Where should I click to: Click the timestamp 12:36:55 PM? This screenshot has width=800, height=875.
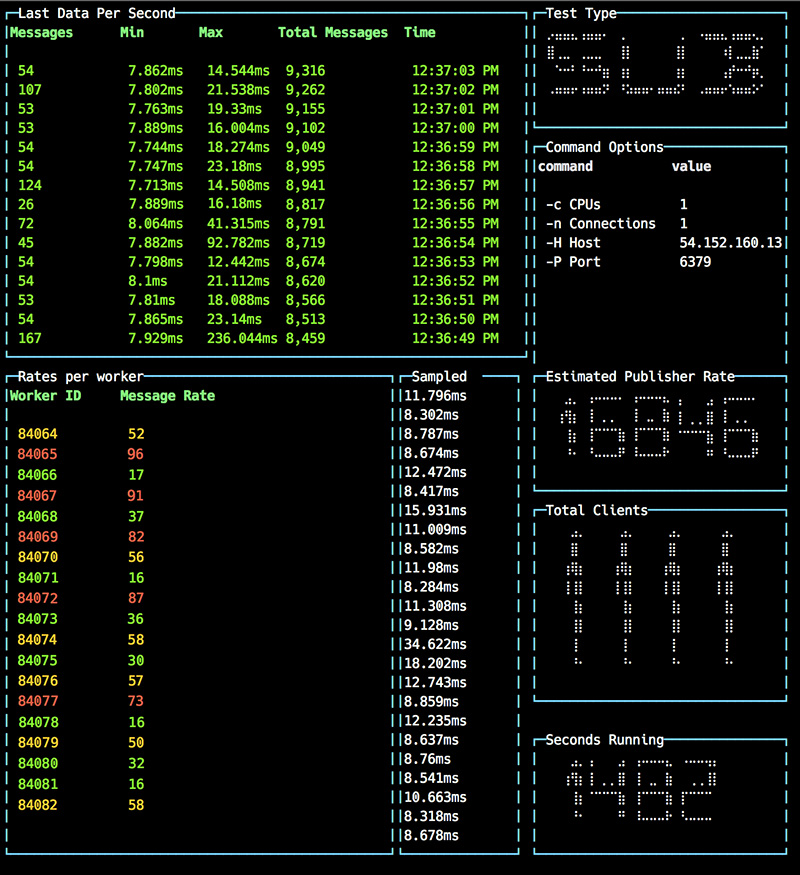(455, 224)
